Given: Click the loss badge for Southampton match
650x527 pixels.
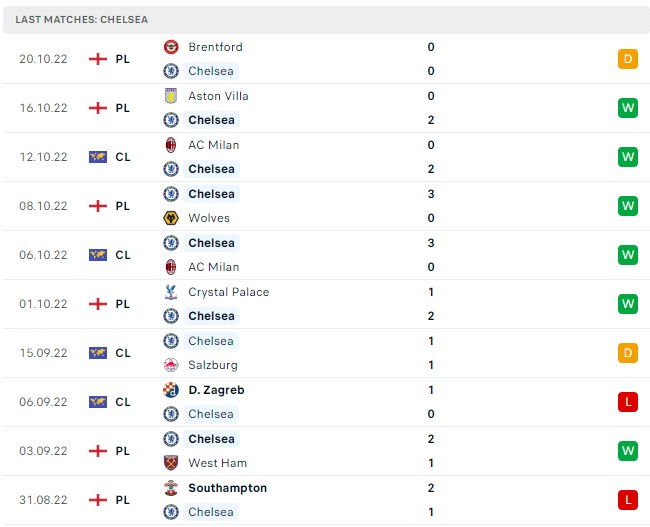Looking at the screenshot, I should (x=628, y=500).
